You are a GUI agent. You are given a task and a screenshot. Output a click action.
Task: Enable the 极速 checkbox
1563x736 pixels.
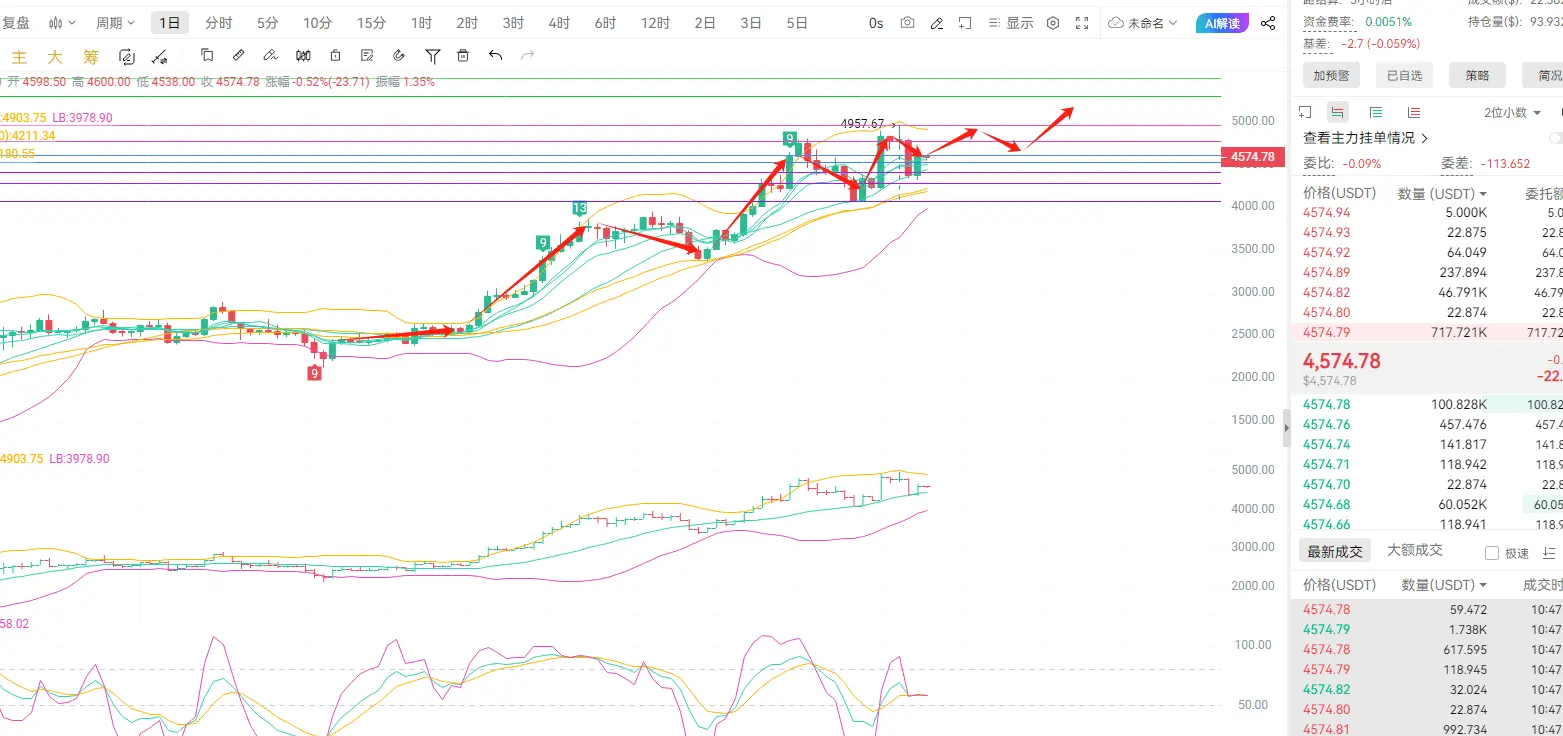pos(1492,553)
